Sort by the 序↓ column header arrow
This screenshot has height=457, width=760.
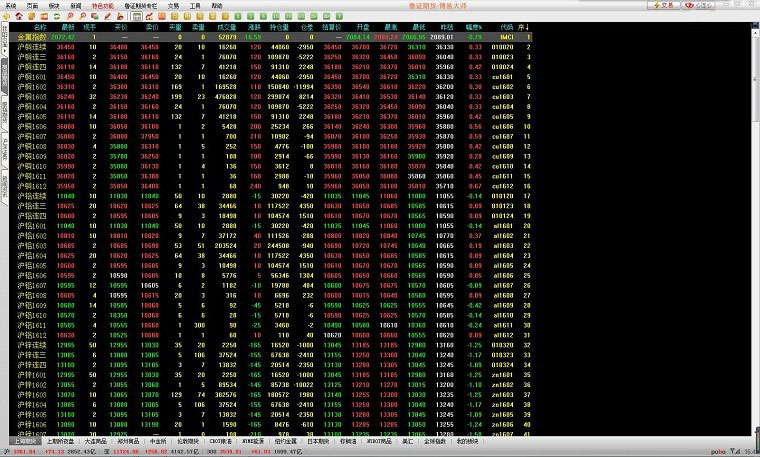[x=524, y=27]
